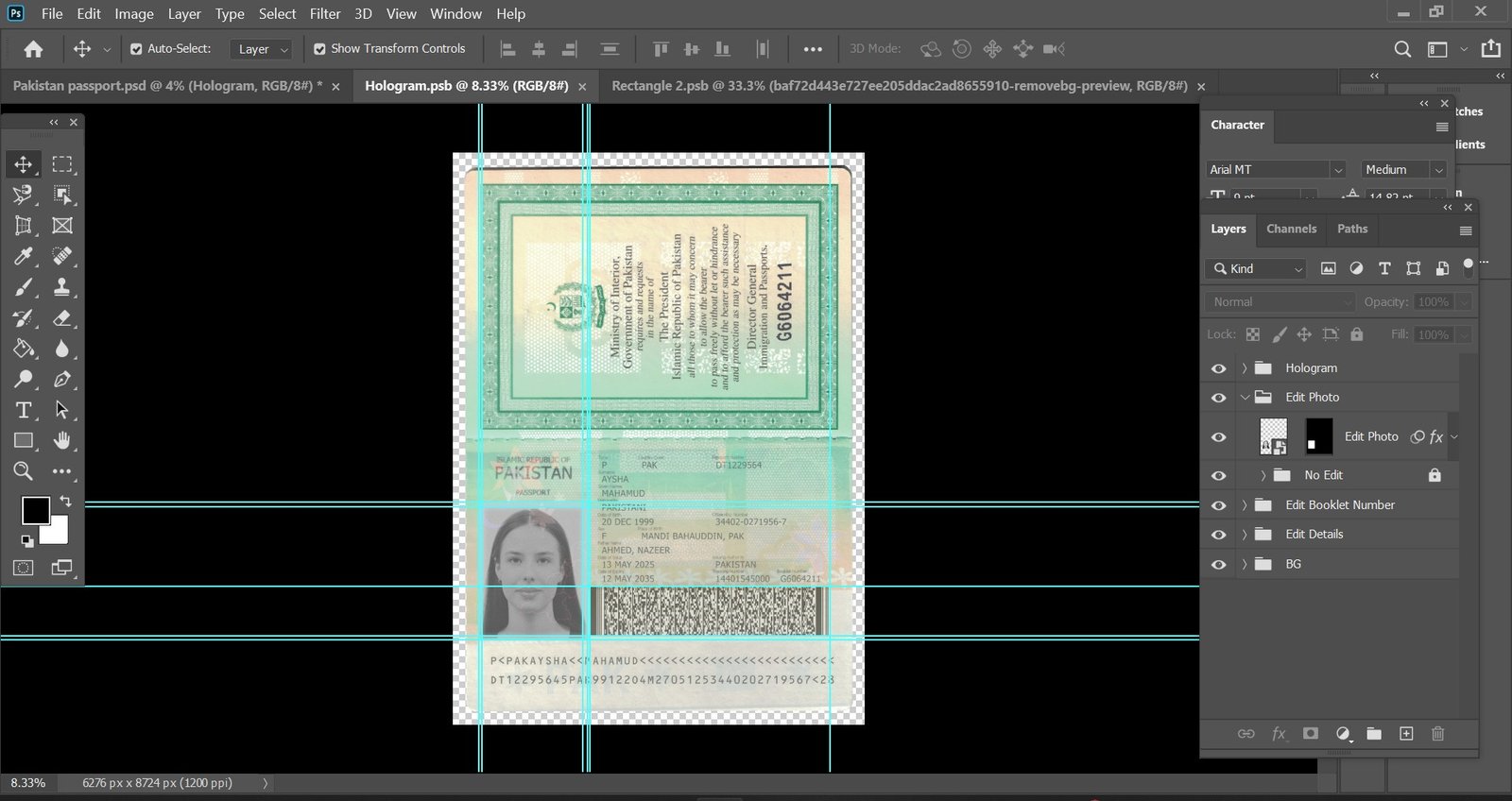This screenshot has height=801, width=1512.
Task: Open the Auto-Select Layer dropdown
Action: [261, 49]
